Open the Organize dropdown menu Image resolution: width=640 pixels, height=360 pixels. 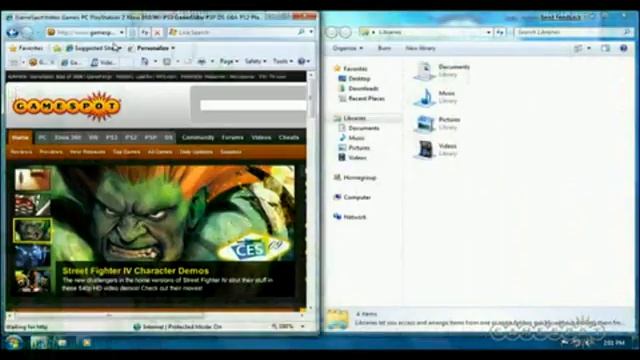tap(347, 48)
